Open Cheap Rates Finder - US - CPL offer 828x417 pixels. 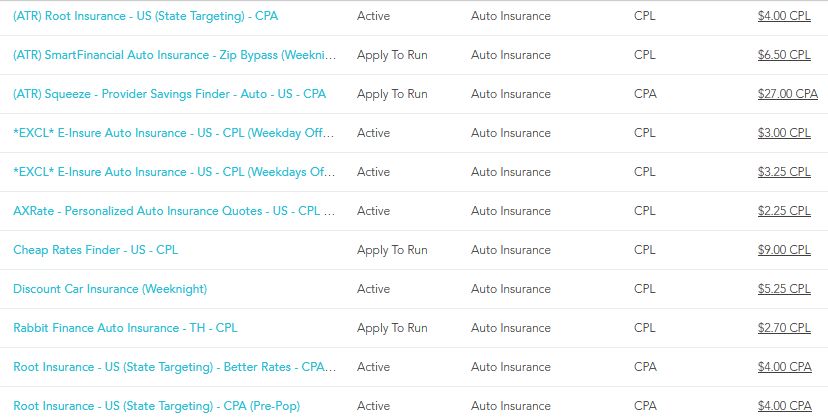click(x=96, y=250)
